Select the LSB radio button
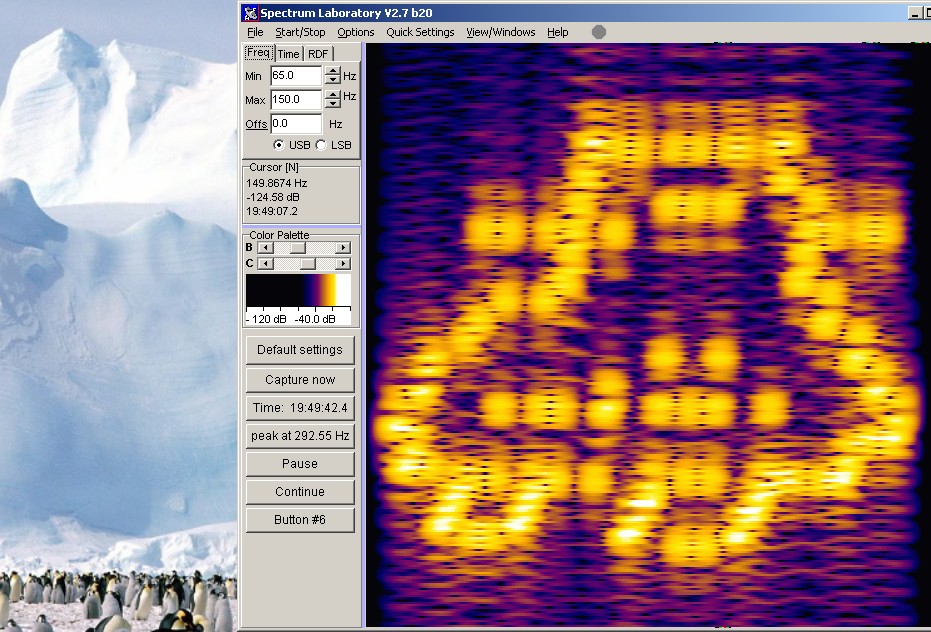931x632 pixels. (x=321, y=145)
